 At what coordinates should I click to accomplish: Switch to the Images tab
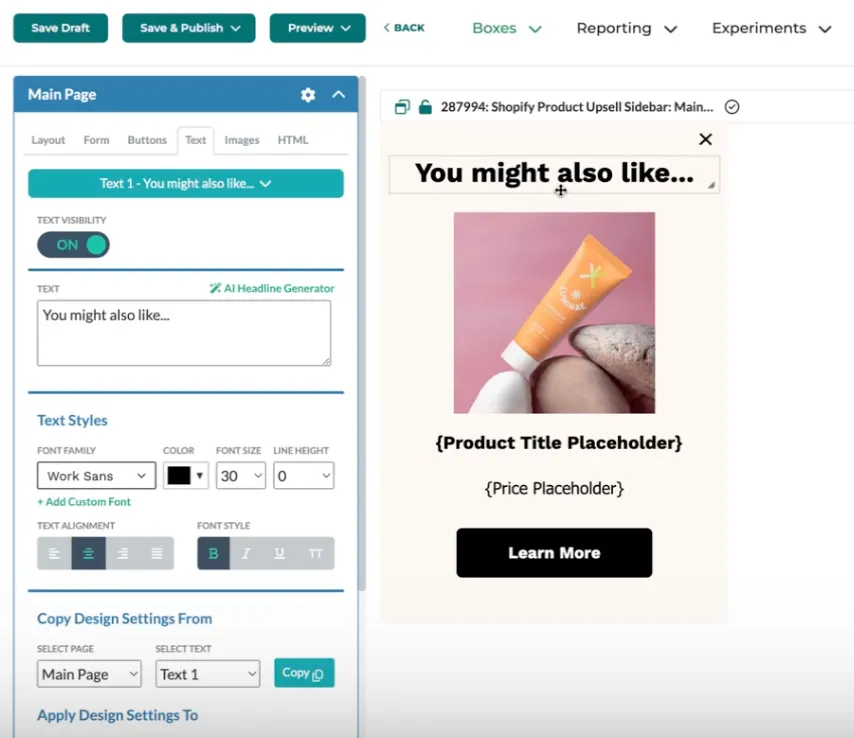242,141
